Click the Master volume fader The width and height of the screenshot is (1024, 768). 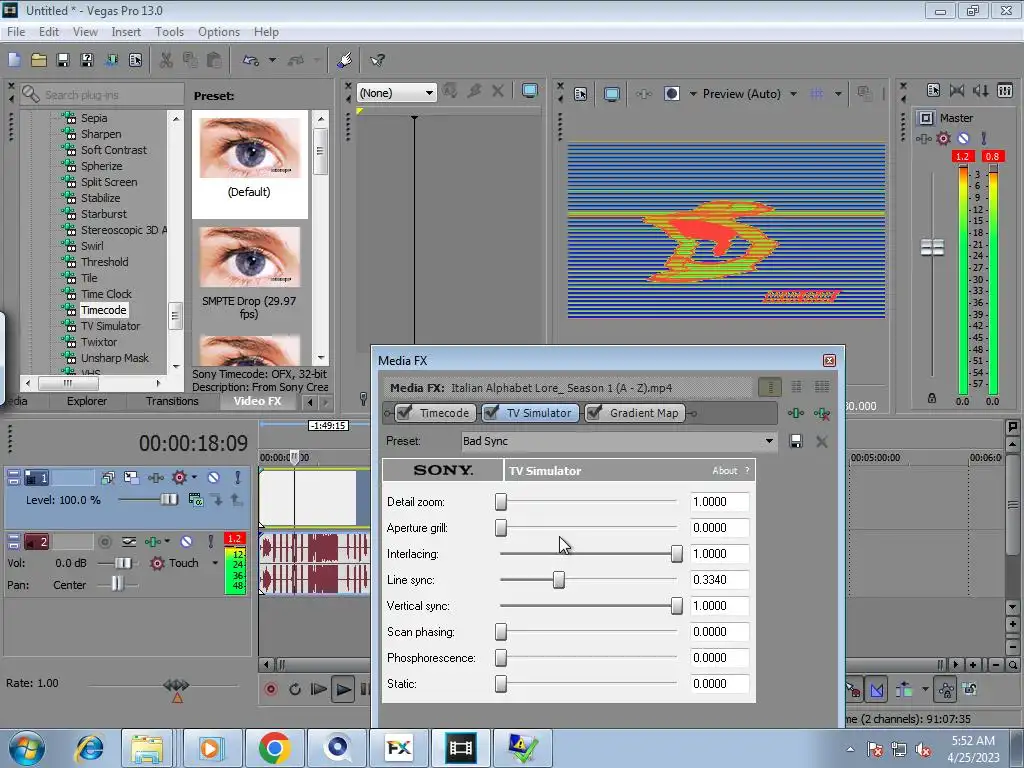coord(933,248)
